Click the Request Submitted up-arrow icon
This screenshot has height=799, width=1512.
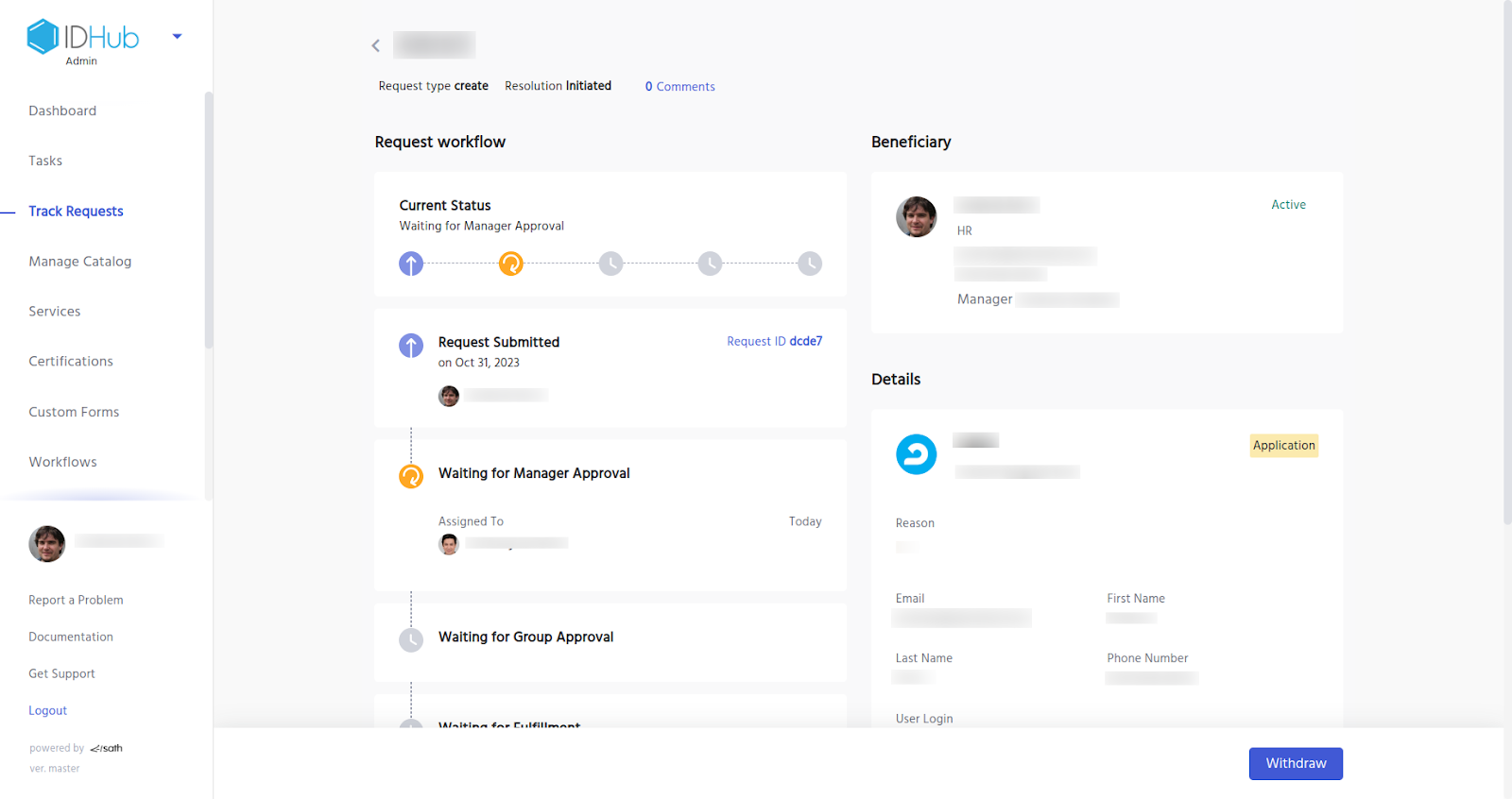[x=411, y=346]
